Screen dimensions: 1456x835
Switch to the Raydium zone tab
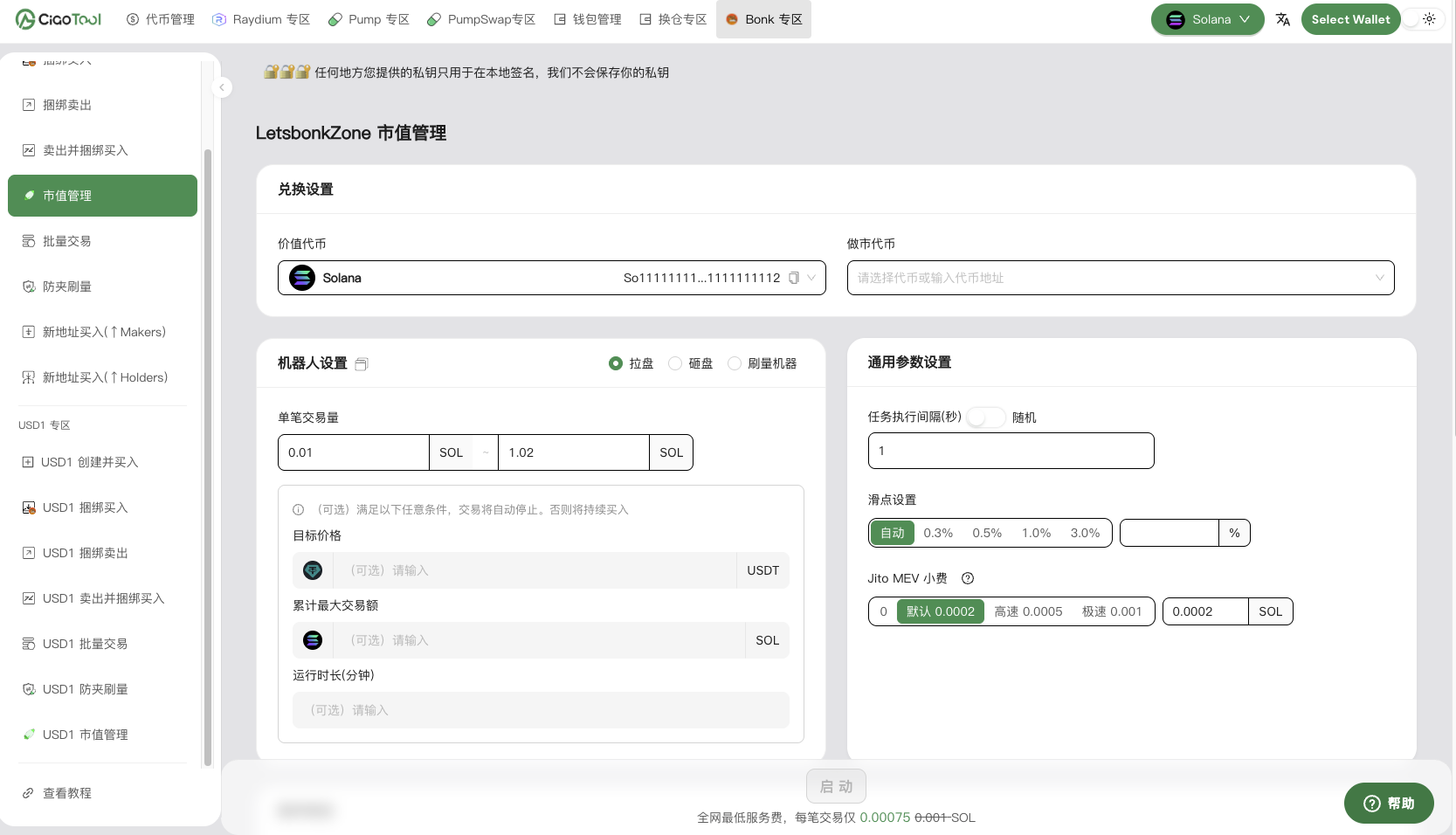[x=261, y=19]
